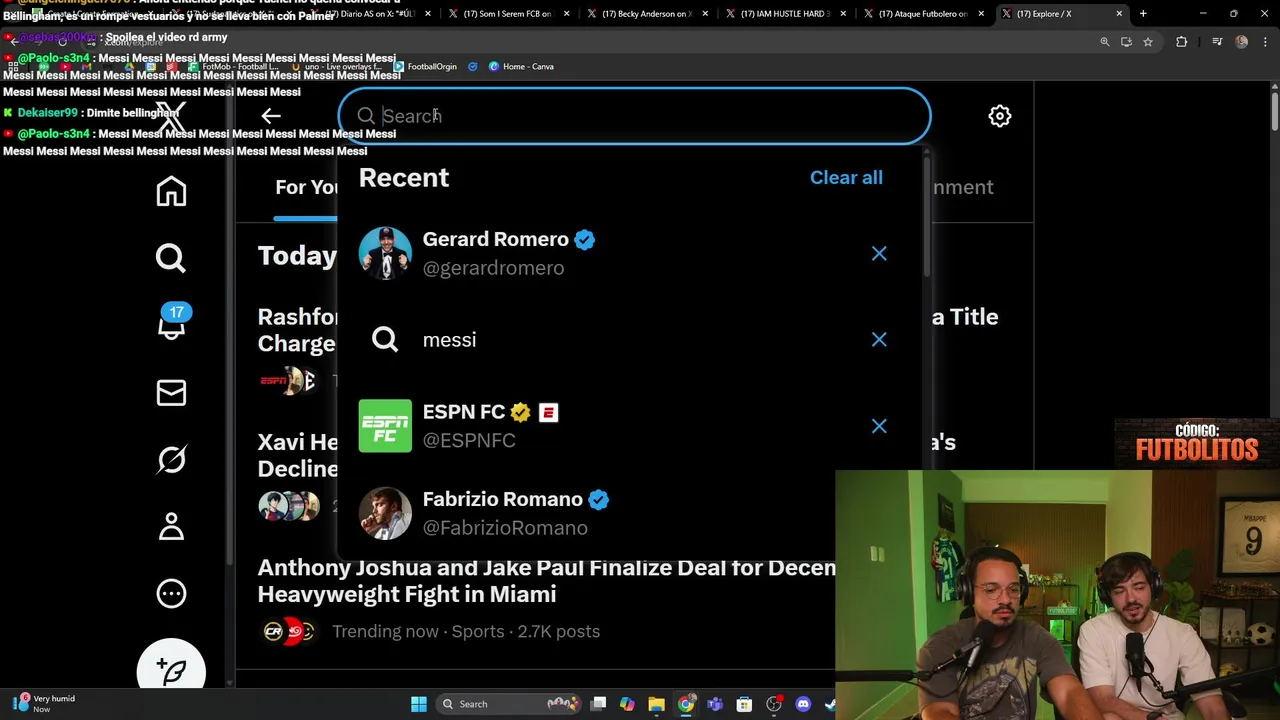Switch to Ataque Futbolero browser tab
Image resolution: width=1280 pixels, height=720 pixels.
coord(923,14)
